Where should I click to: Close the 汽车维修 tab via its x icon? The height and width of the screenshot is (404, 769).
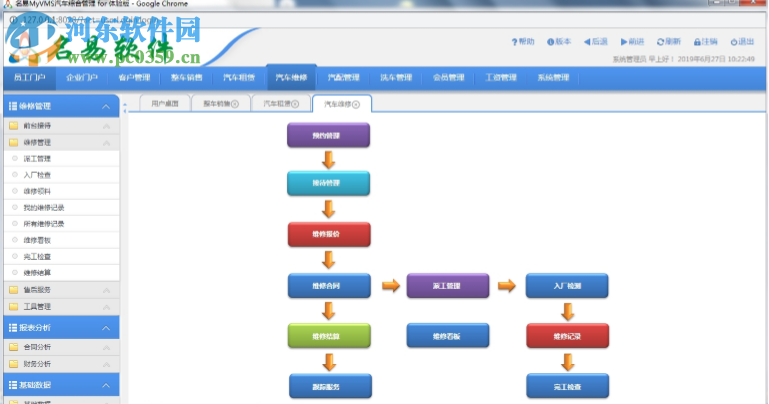tap(356, 104)
